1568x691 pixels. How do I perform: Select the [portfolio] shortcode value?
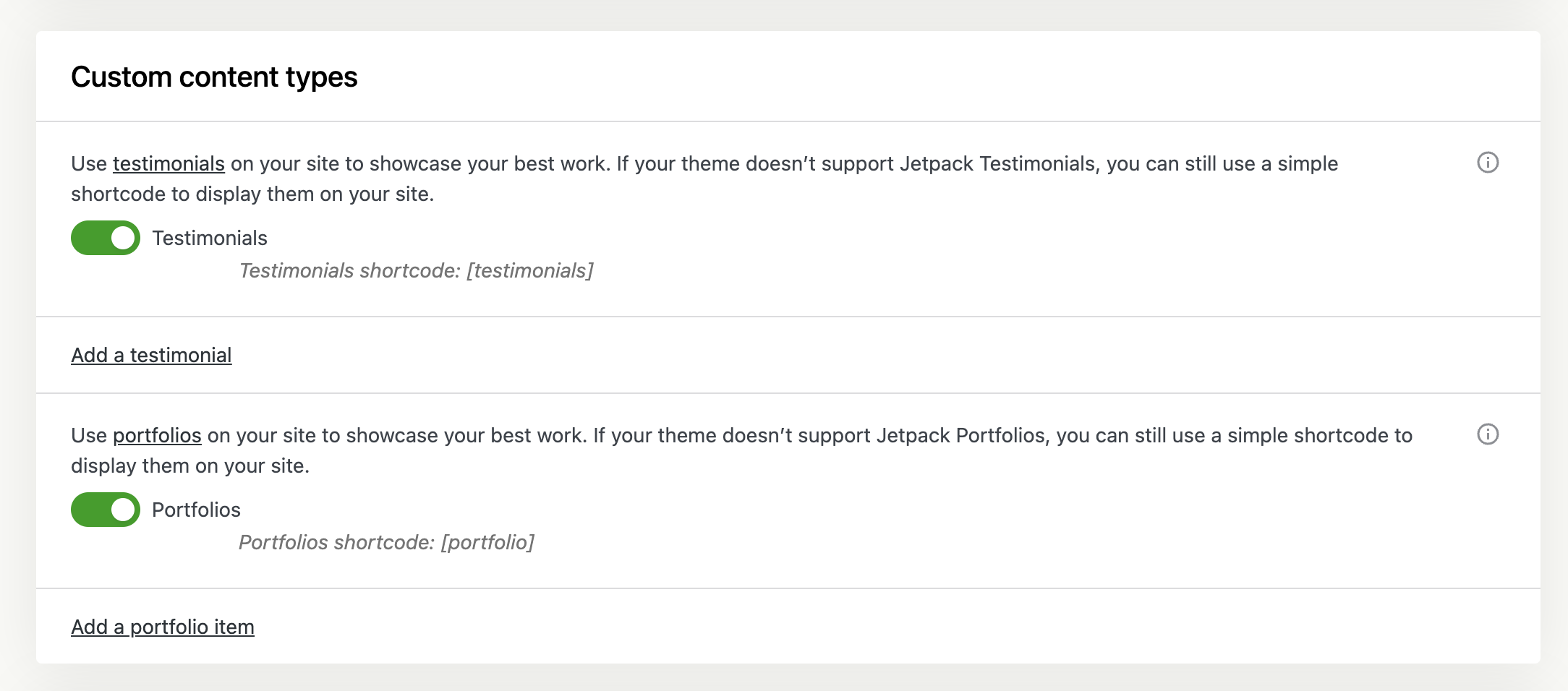click(487, 543)
